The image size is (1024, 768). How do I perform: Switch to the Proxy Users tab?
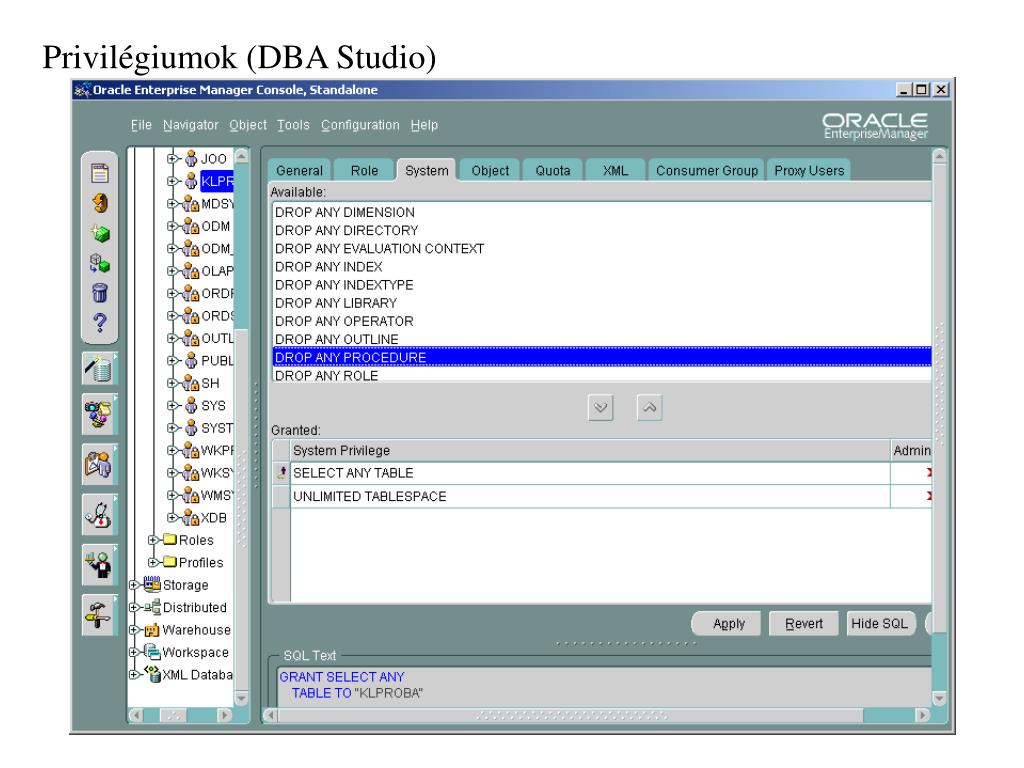(809, 170)
